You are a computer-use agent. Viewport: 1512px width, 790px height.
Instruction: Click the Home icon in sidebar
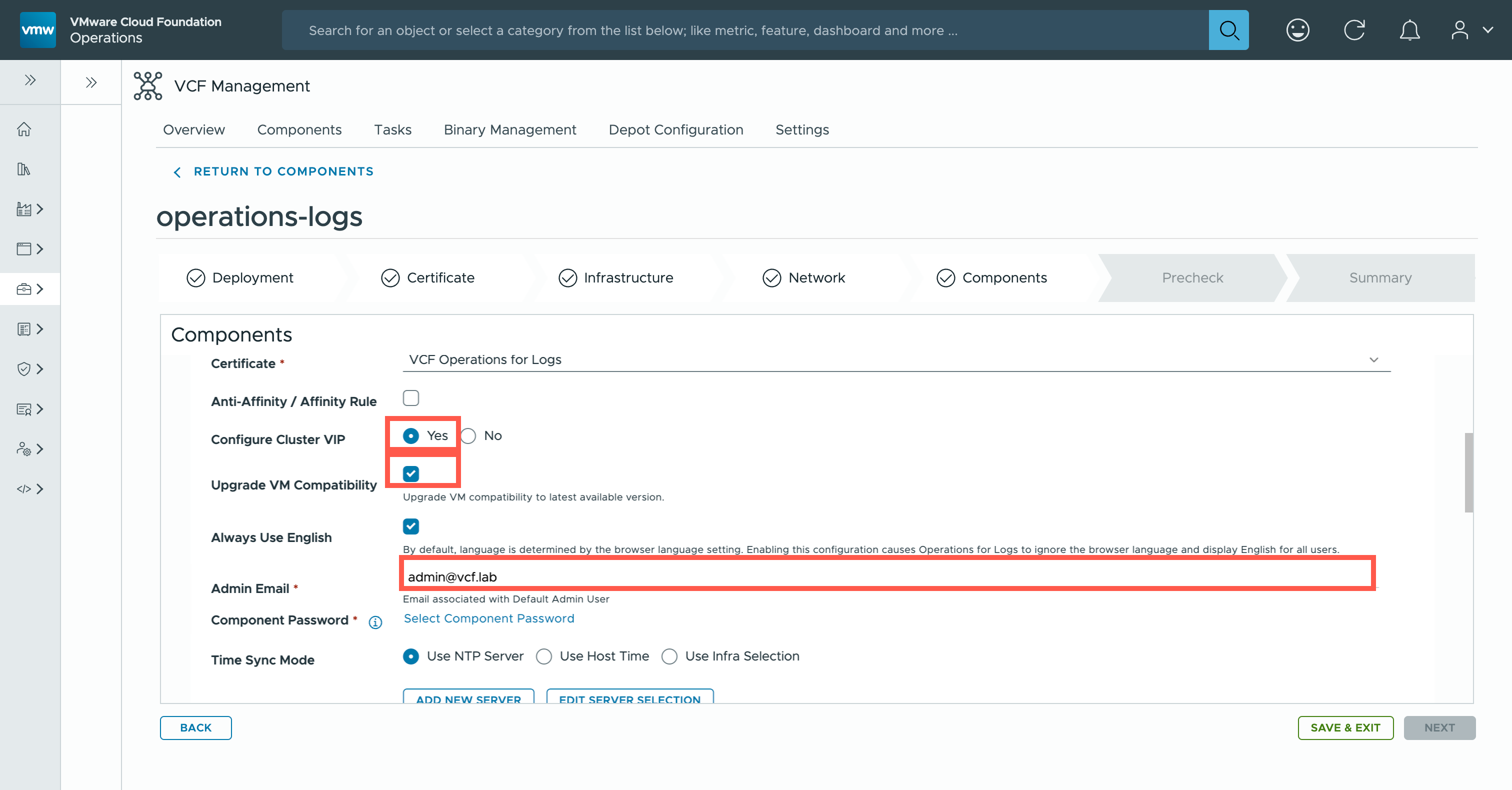tap(24, 129)
